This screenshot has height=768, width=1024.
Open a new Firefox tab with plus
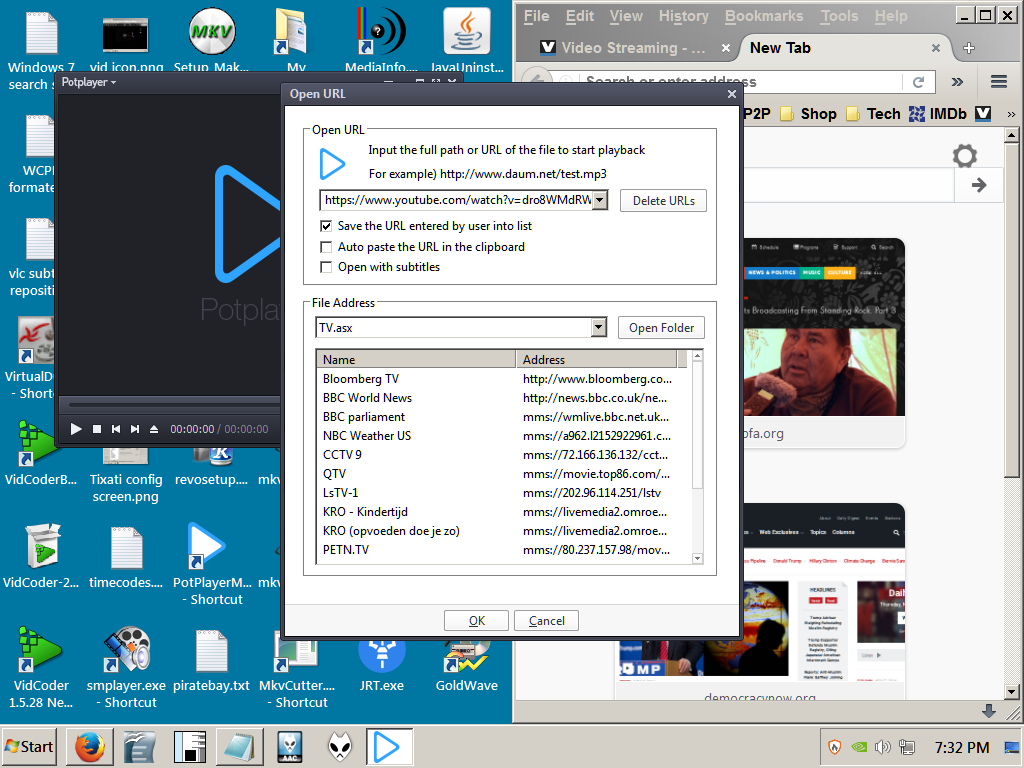point(969,48)
